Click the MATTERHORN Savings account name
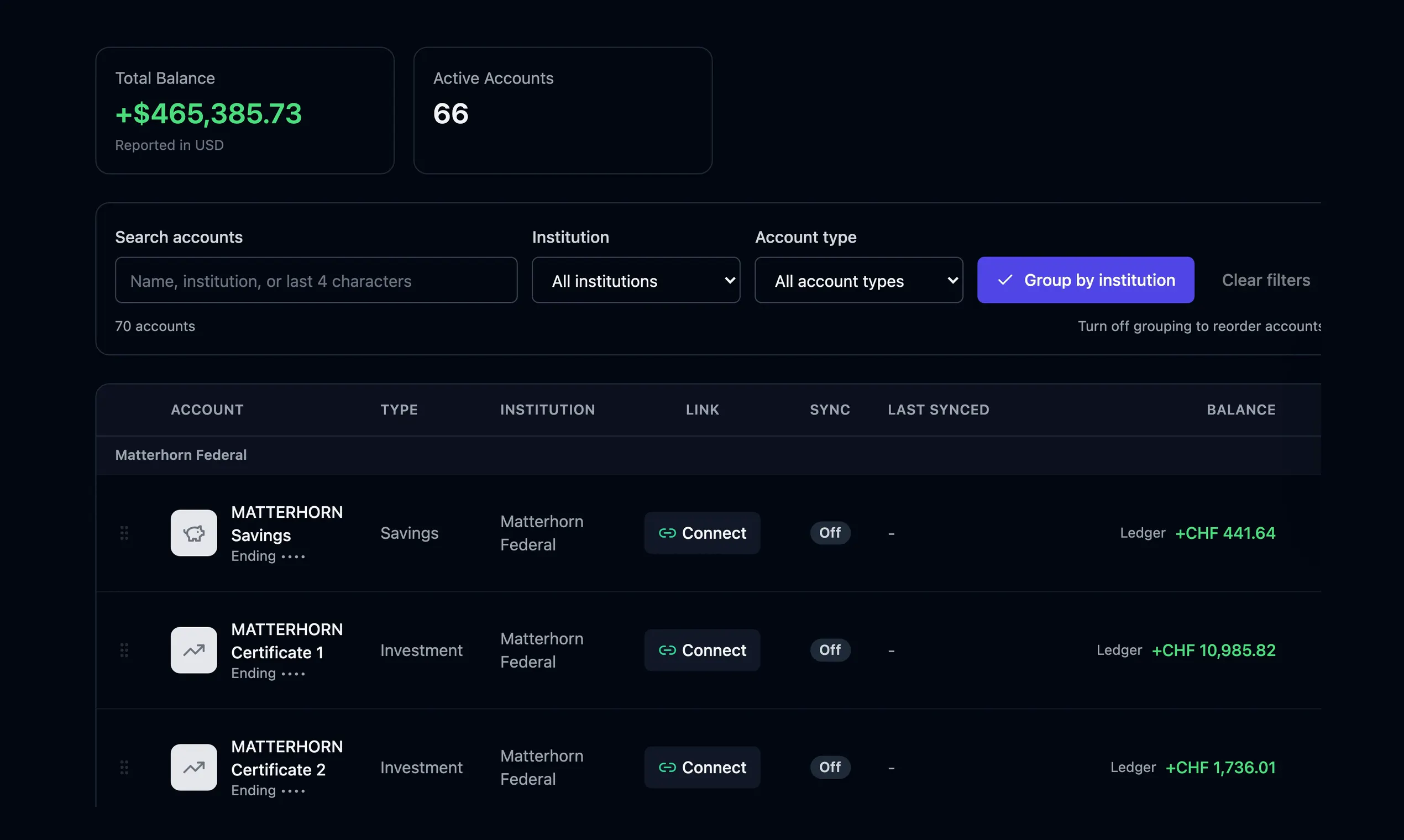The image size is (1404, 840). click(287, 523)
